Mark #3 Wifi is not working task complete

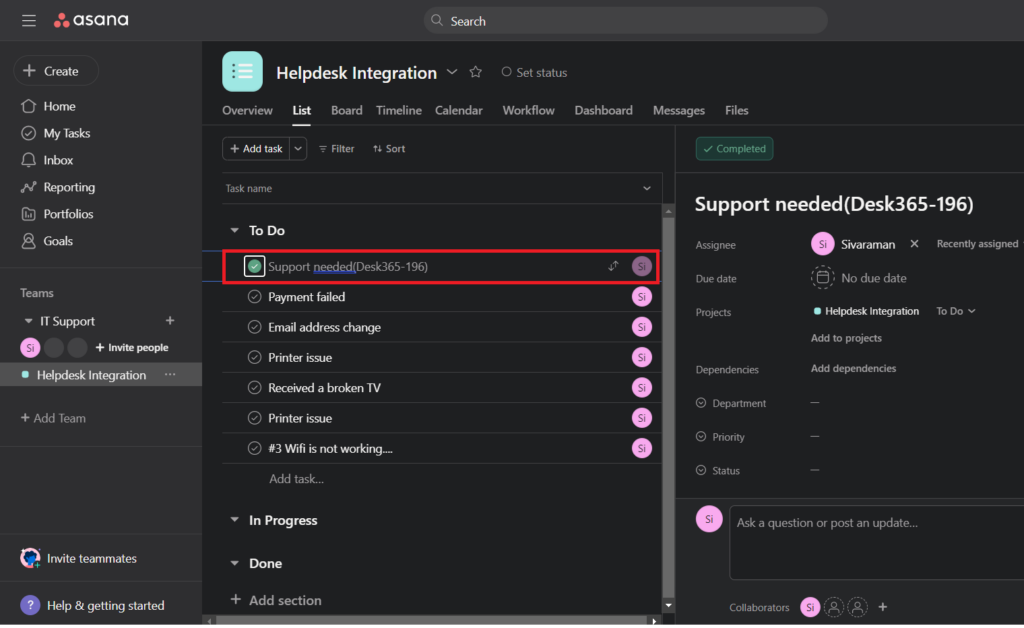click(x=255, y=448)
